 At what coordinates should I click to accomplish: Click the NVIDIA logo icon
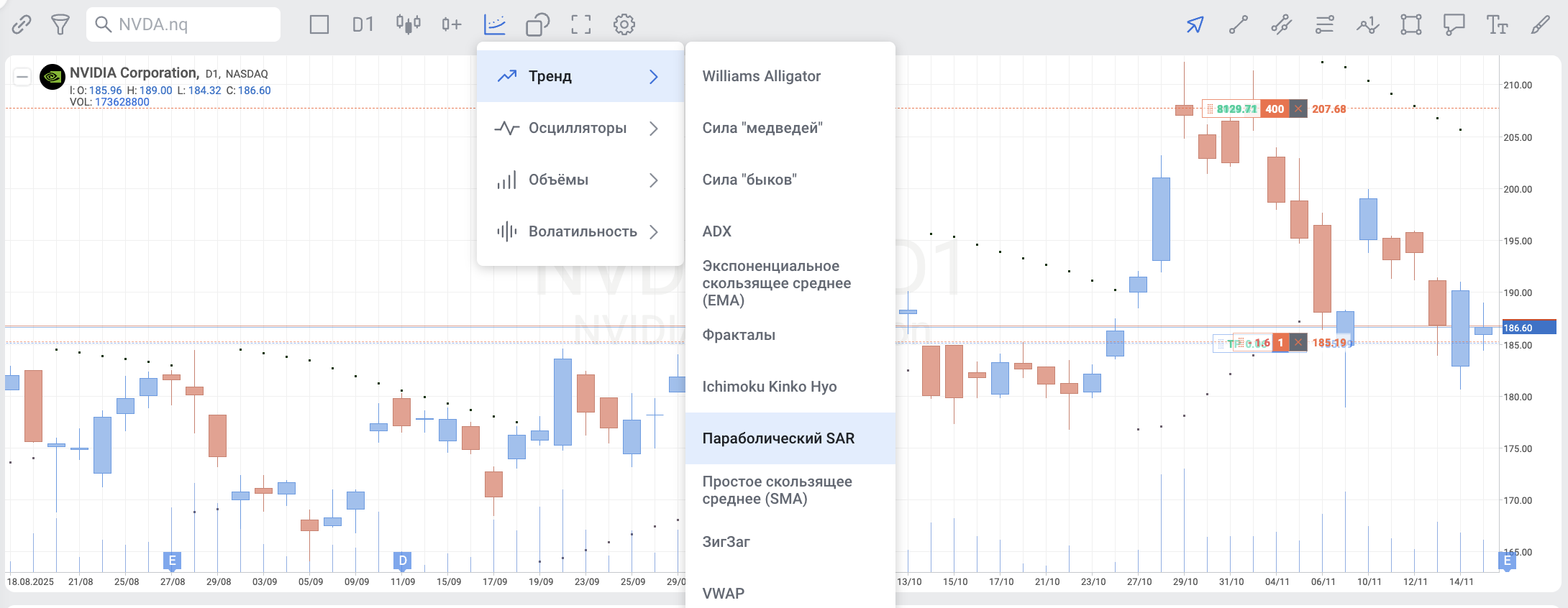pyautogui.click(x=53, y=77)
